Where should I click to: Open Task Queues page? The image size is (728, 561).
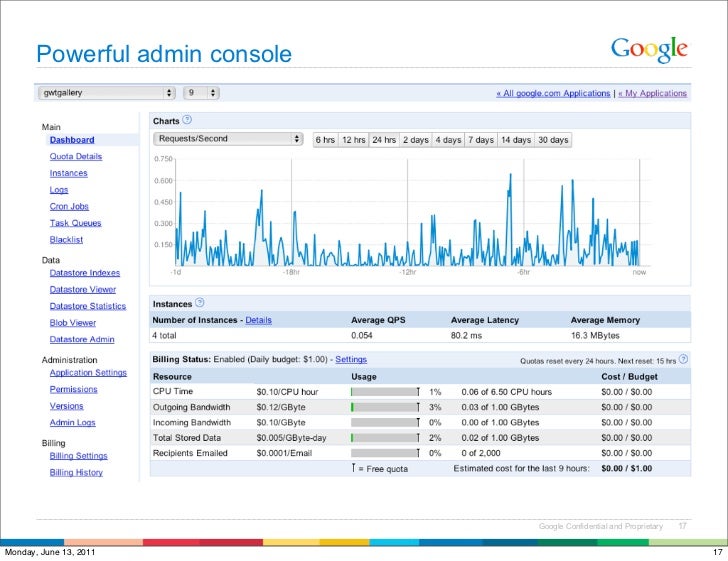click(75, 223)
